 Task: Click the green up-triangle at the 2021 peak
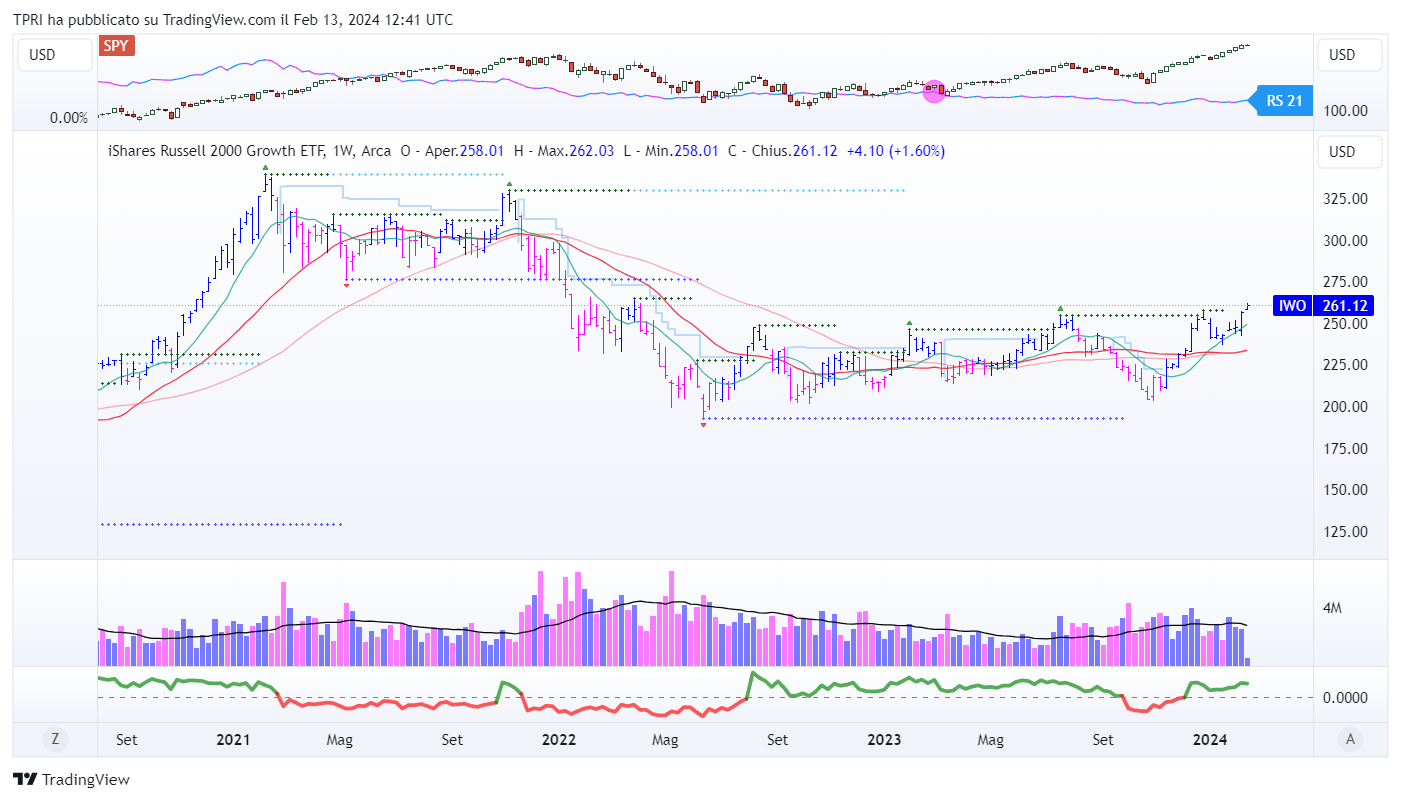click(x=265, y=167)
